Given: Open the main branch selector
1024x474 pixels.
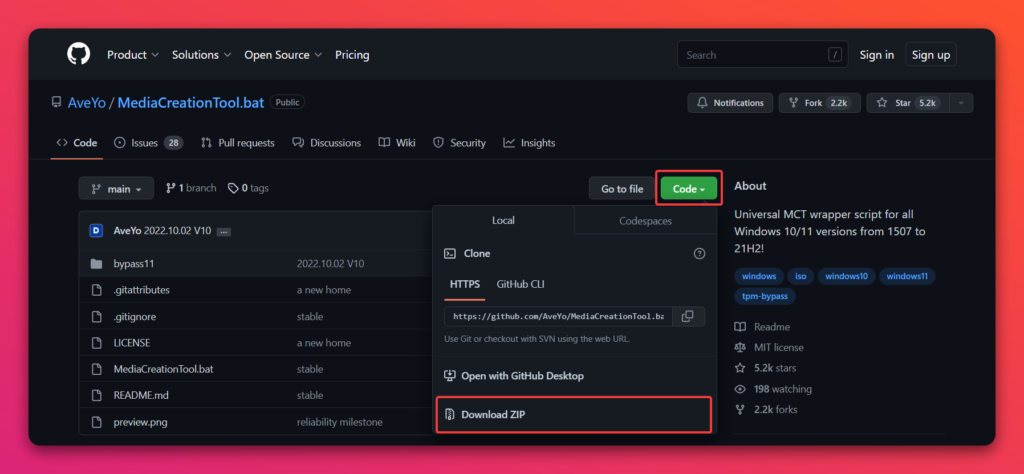Looking at the screenshot, I should pyautogui.click(x=116, y=188).
